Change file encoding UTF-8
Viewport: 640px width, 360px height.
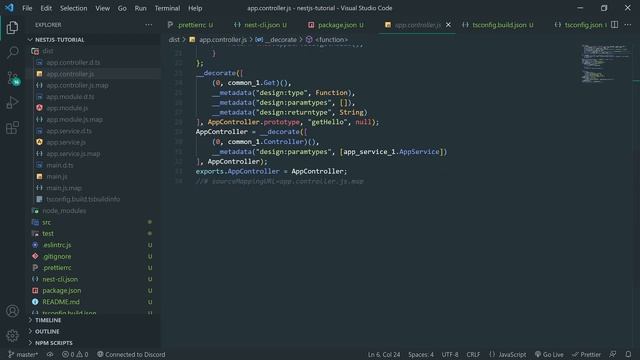[x=450, y=354]
